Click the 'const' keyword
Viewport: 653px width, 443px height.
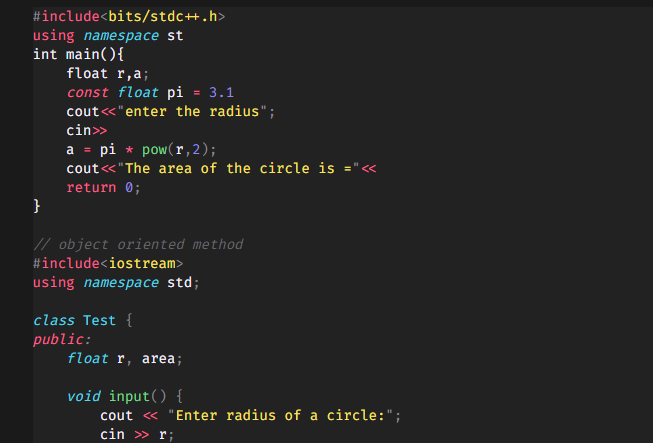(x=87, y=92)
